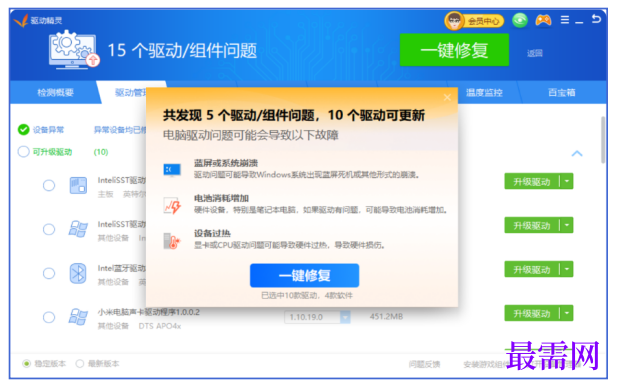Click the 小米电脑声卡驱动程序1.0.0.2 name

tap(149, 312)
